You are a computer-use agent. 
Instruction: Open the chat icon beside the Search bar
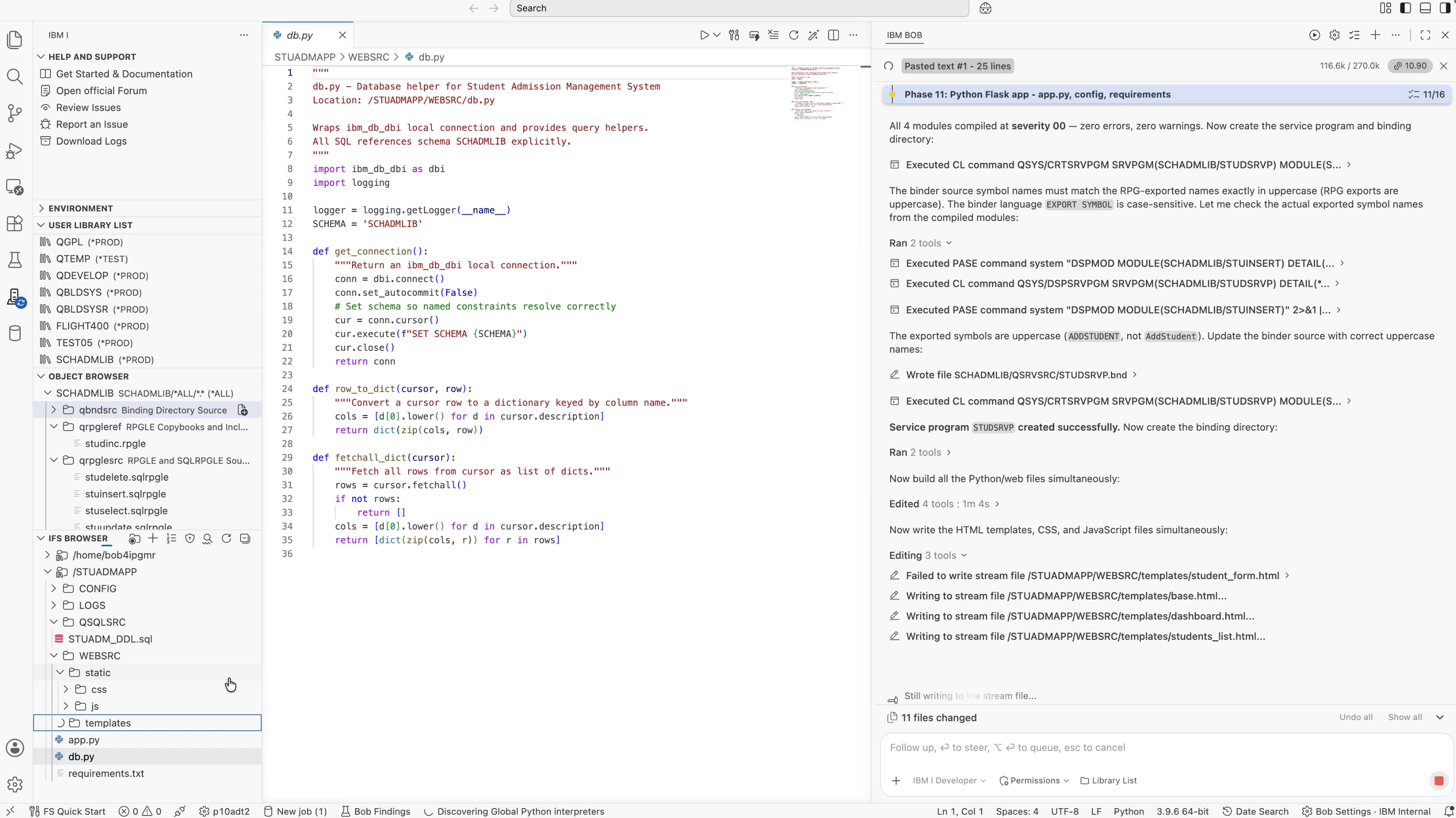point(985,8)
